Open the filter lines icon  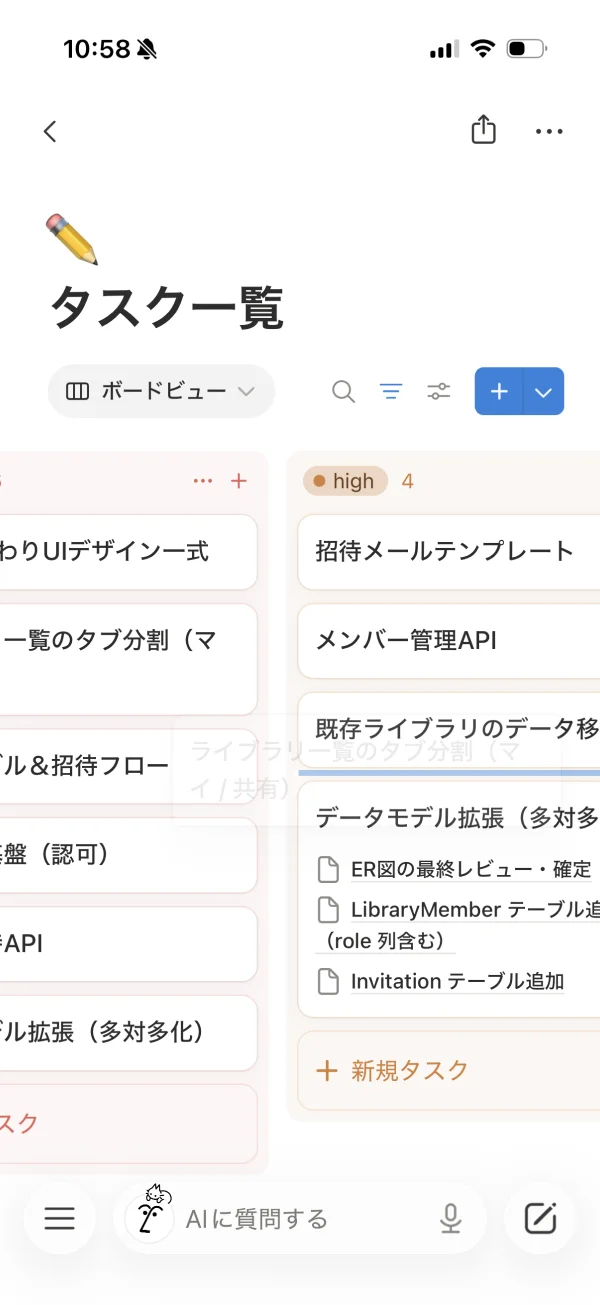coord(391,391)
